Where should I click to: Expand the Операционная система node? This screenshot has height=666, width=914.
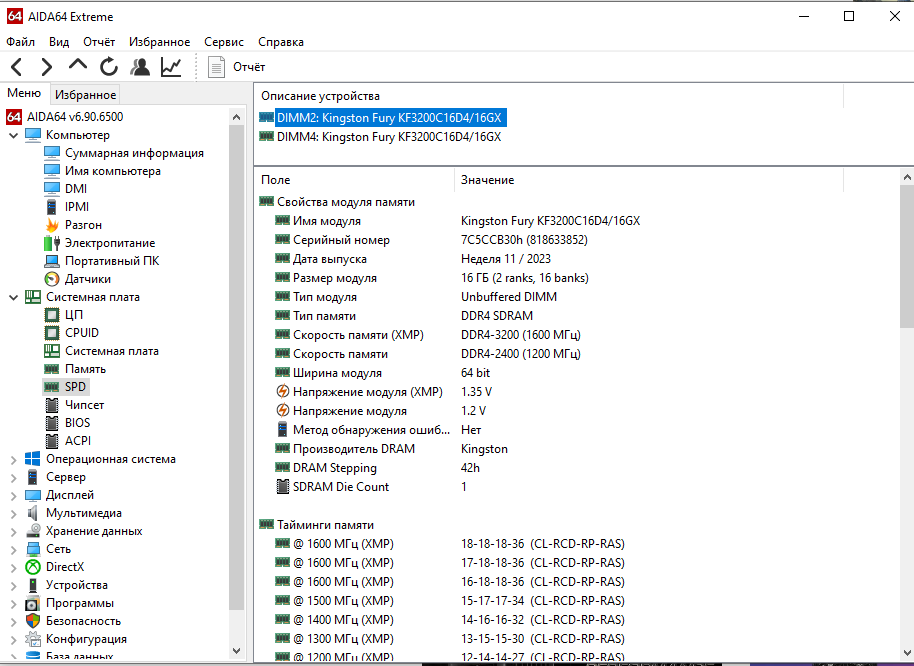point(13,460)
